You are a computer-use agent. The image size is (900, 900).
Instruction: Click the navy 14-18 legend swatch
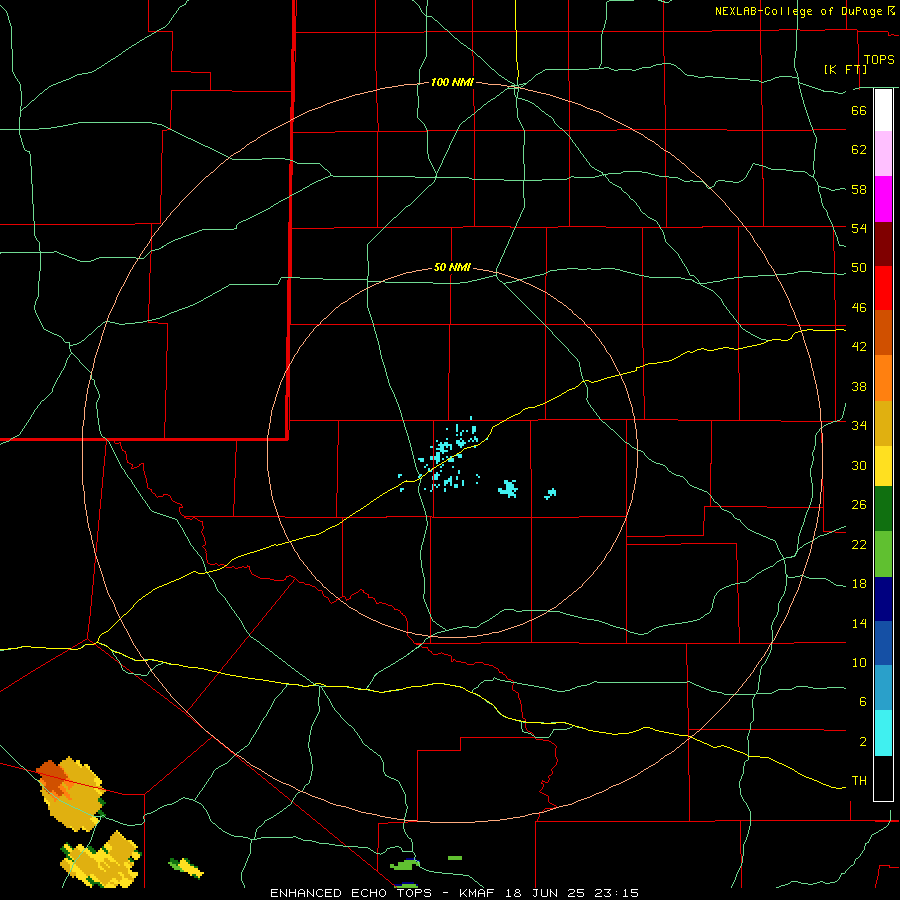point(883,599)
